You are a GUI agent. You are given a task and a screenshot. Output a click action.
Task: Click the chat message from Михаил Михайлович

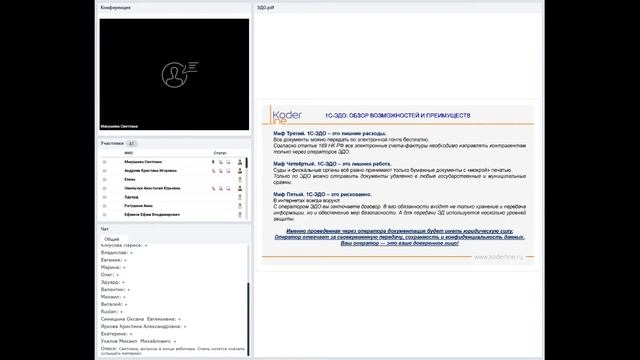(x=139, y=341)
